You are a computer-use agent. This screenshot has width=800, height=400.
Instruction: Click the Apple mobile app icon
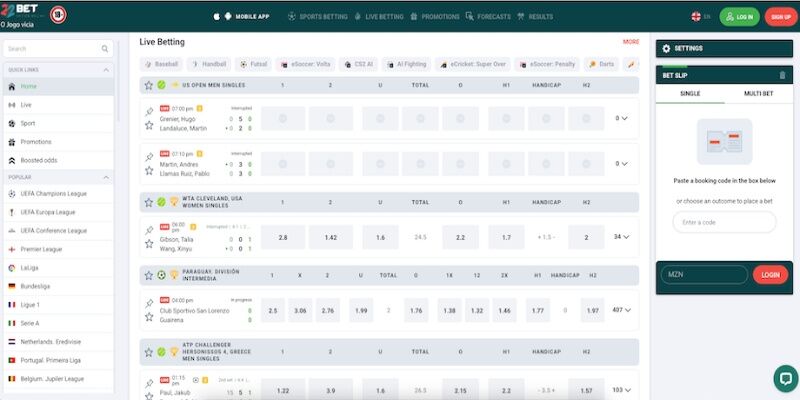click(x=215, y=17)
